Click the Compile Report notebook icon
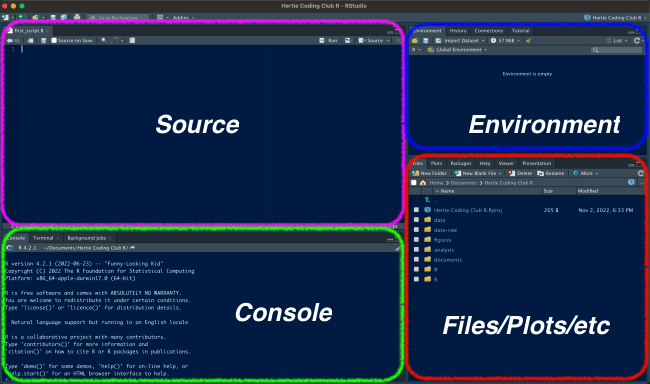650x384 pixels. (x=132, y=41)
